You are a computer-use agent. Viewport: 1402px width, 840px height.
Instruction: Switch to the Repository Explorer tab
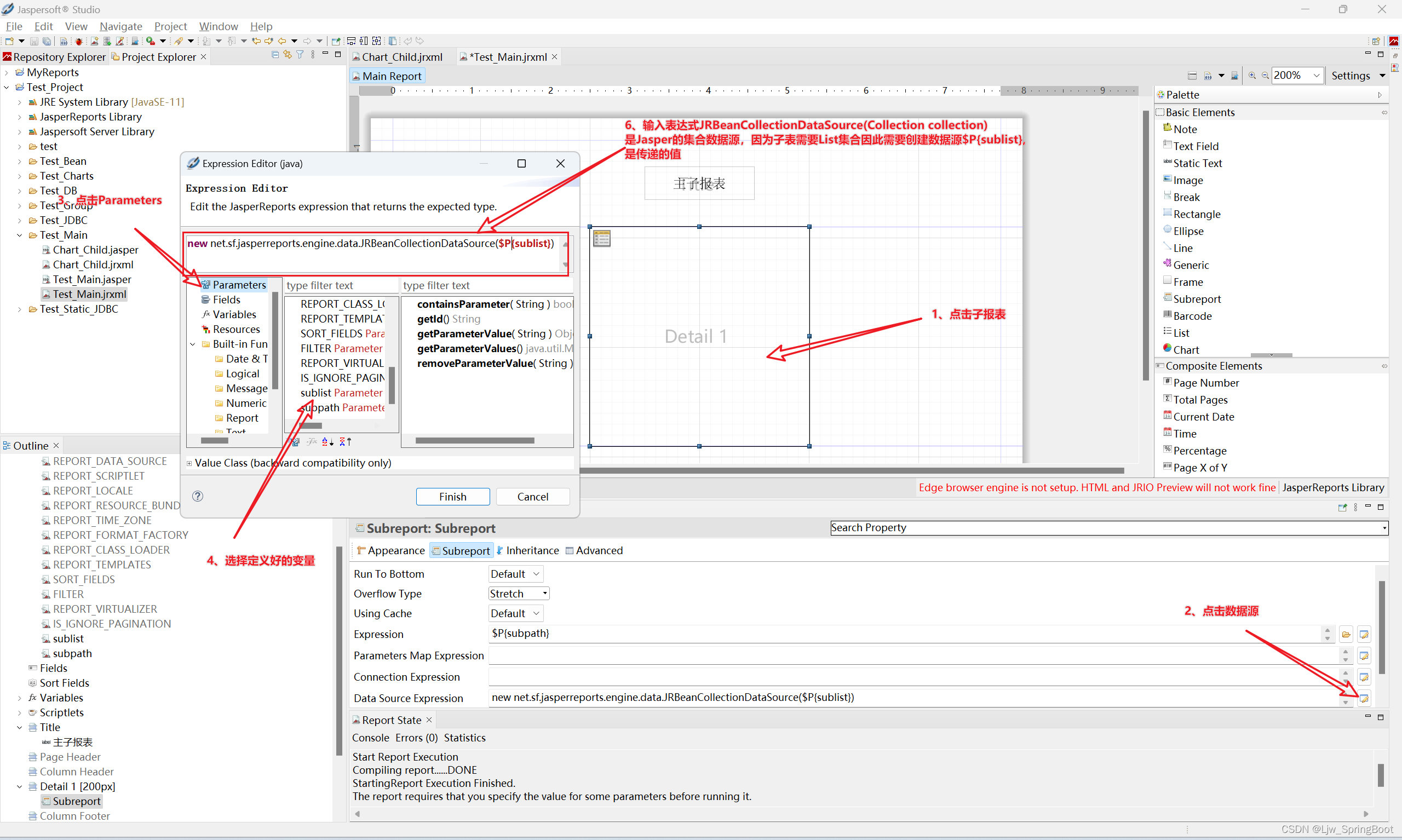coord(54,56)
